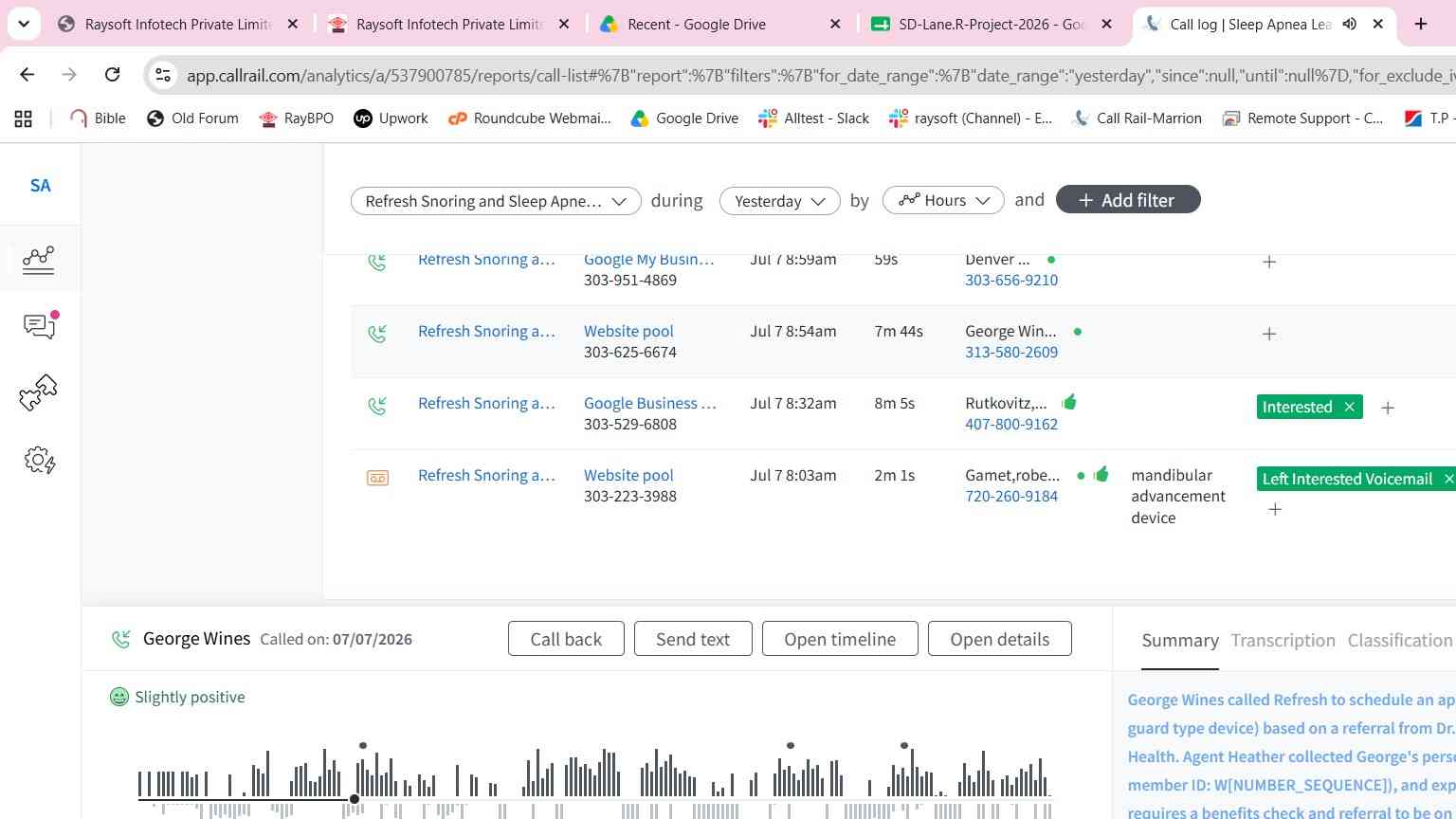Switch to the Transcription tab
Viewport: 1456px width, 819px height.
(x=1283, y=641)
